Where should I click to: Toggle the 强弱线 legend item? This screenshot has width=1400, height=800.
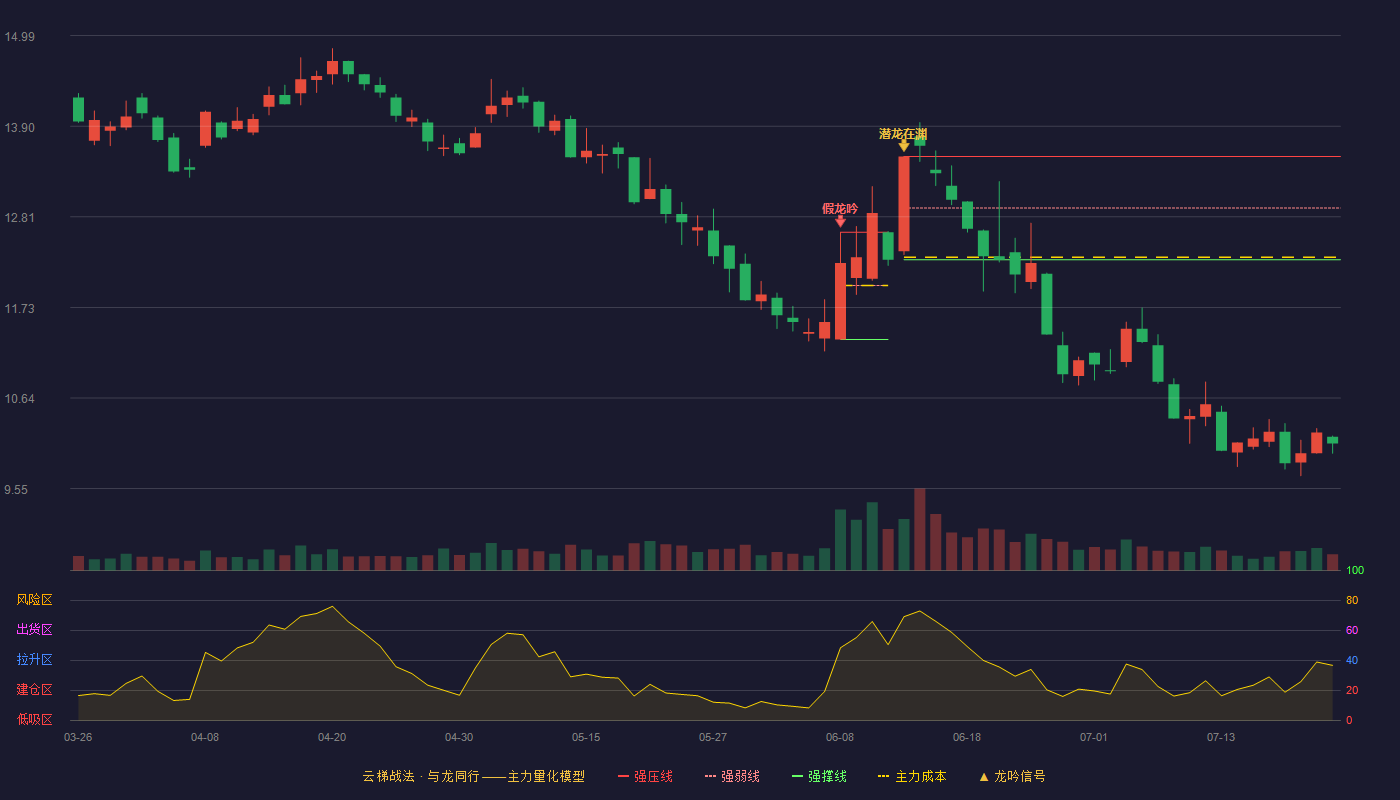(732, 776)
